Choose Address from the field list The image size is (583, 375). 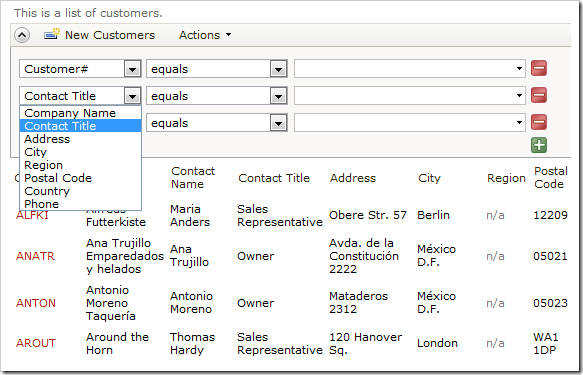coord(80,139)
